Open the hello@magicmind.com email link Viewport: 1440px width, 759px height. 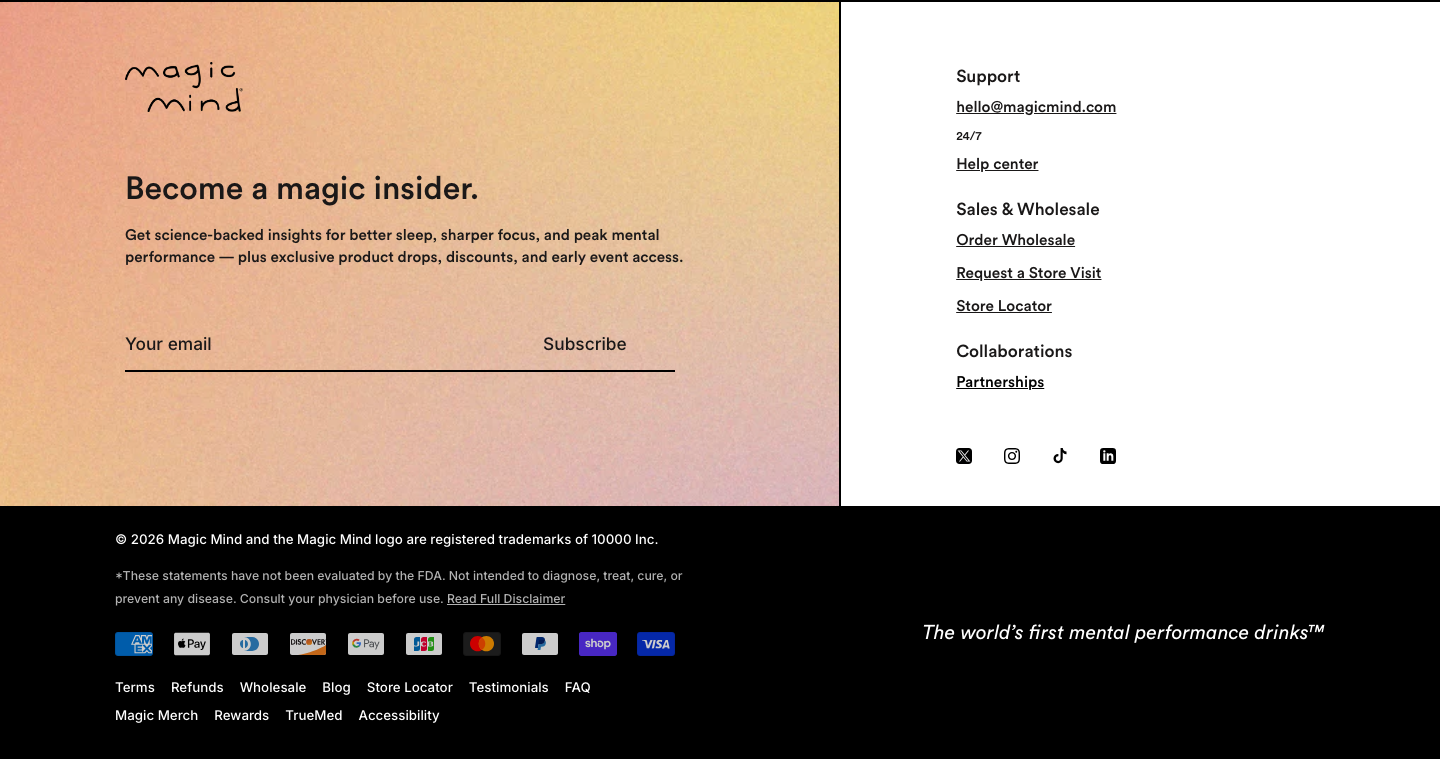tap(1036, 107)
